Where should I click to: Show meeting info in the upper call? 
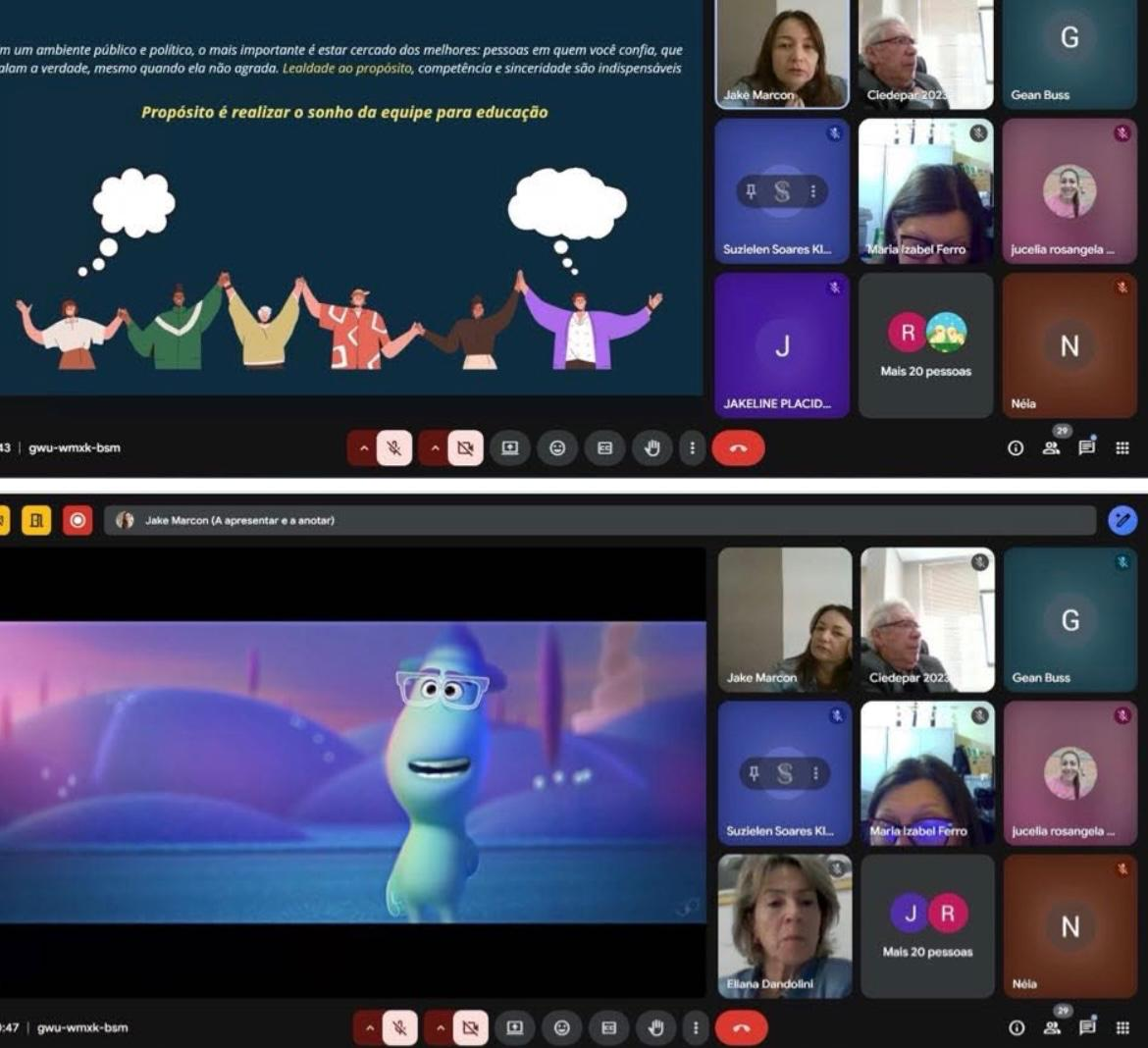tap(1016, 448)
